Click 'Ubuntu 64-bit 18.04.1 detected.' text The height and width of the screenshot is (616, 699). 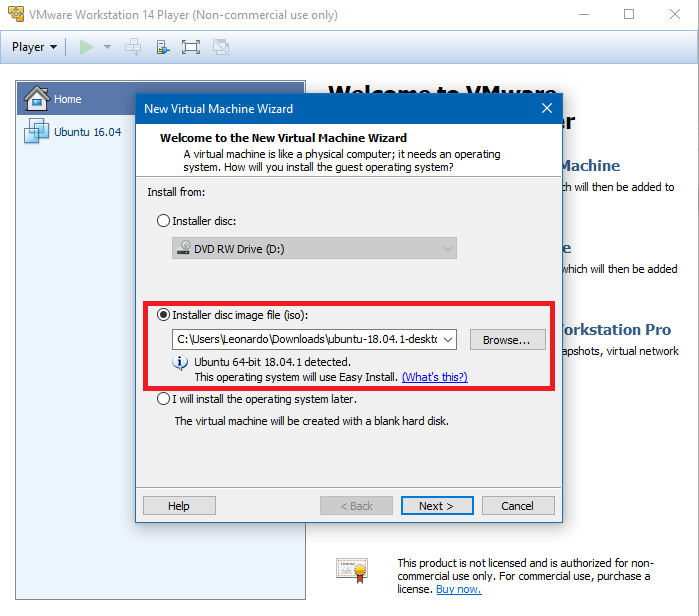tap(272, 362)
